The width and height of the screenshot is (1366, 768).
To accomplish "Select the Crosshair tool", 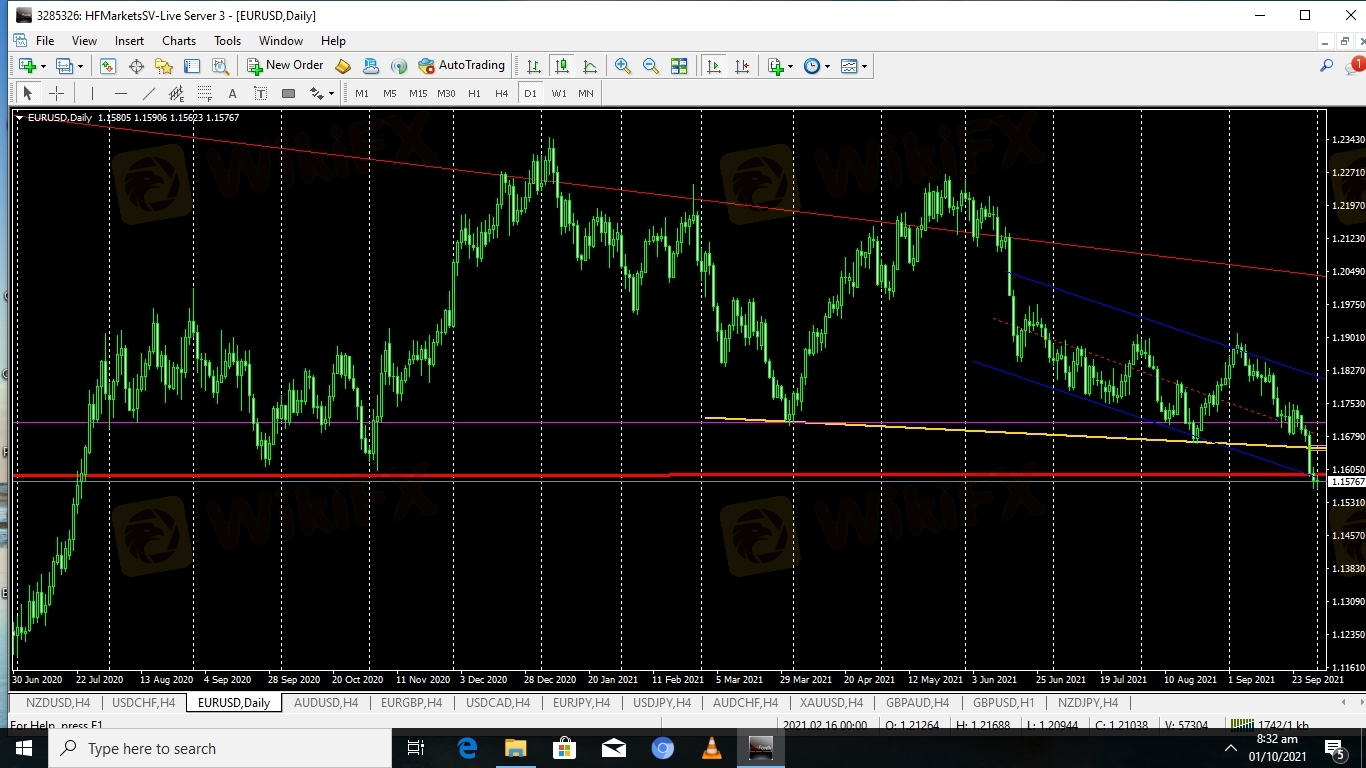I will pyautogui.click(x=57, y=93).
